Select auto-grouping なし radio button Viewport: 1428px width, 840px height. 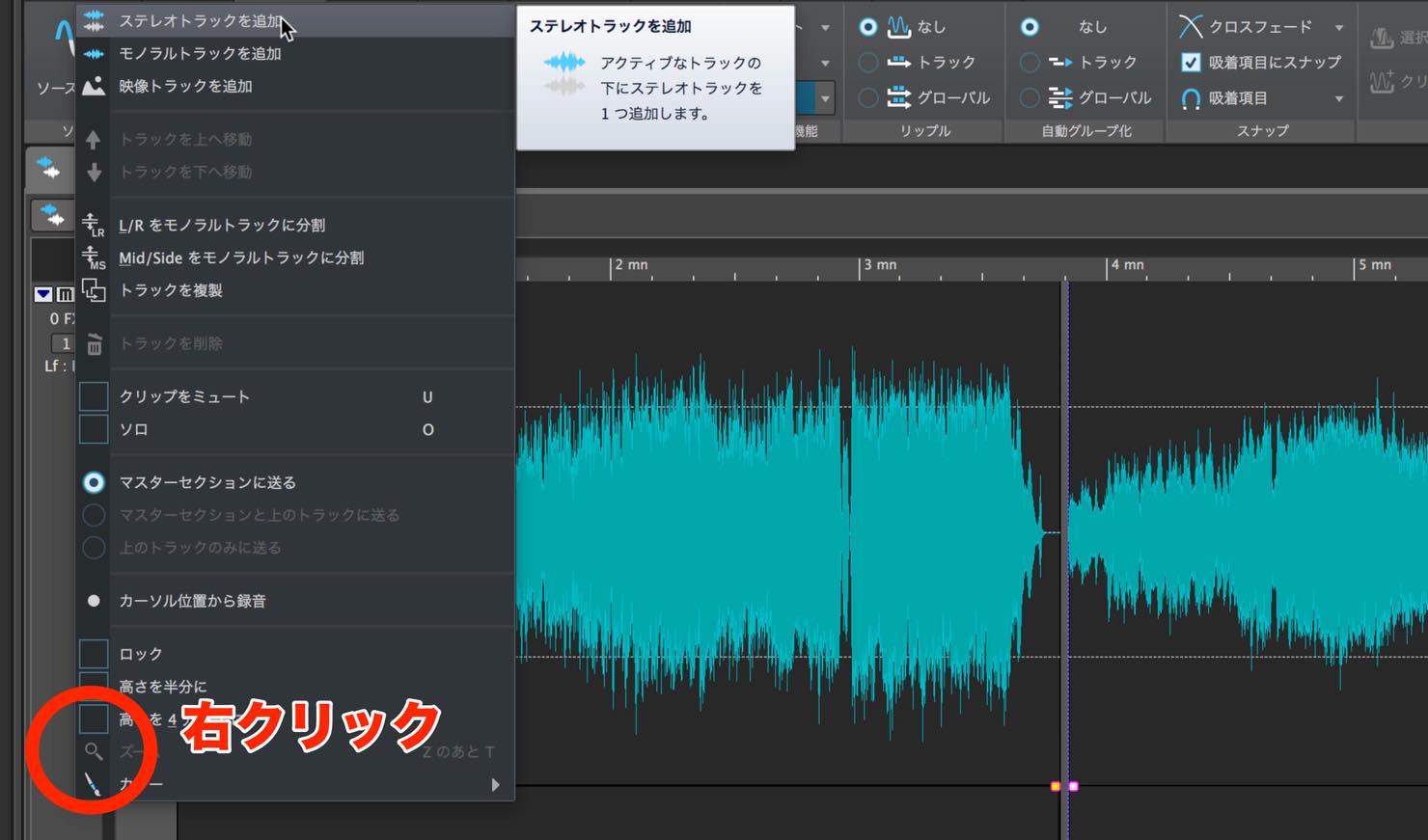pyautogui.click(x=1030, y=27)
